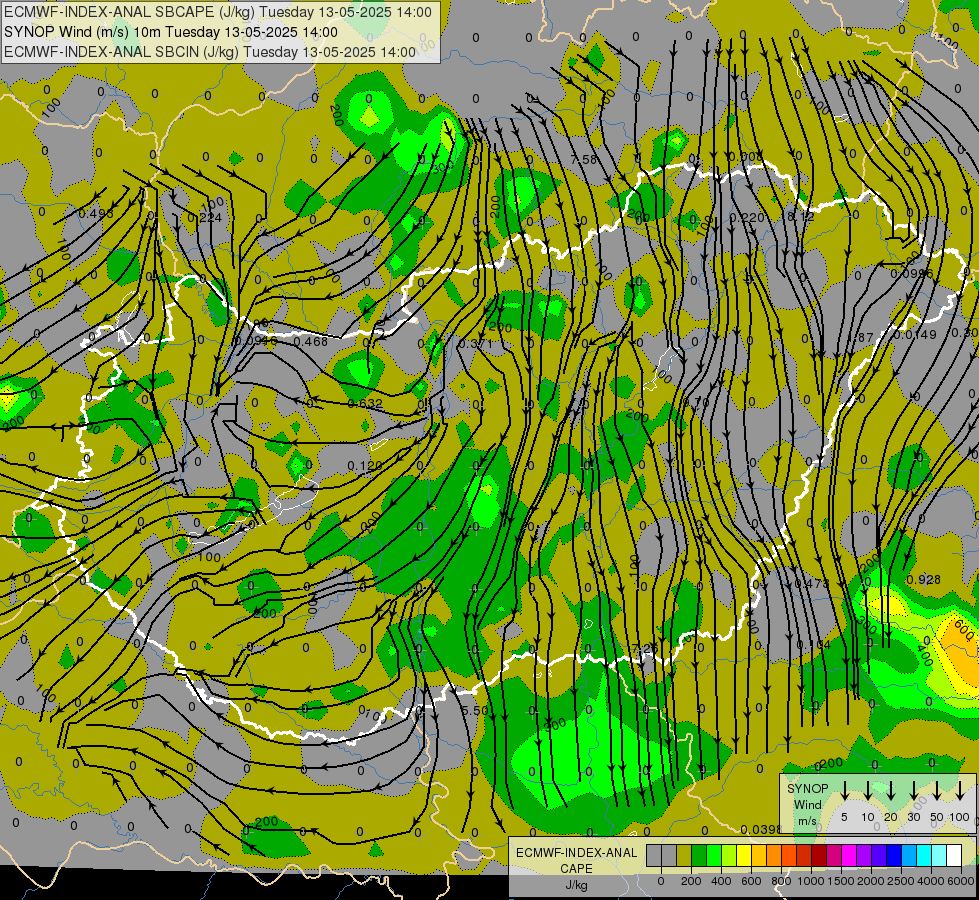This screenshot has height=900, width=979.
Task: Click the 0.120 value on map
Action: [x=365, y=465]
